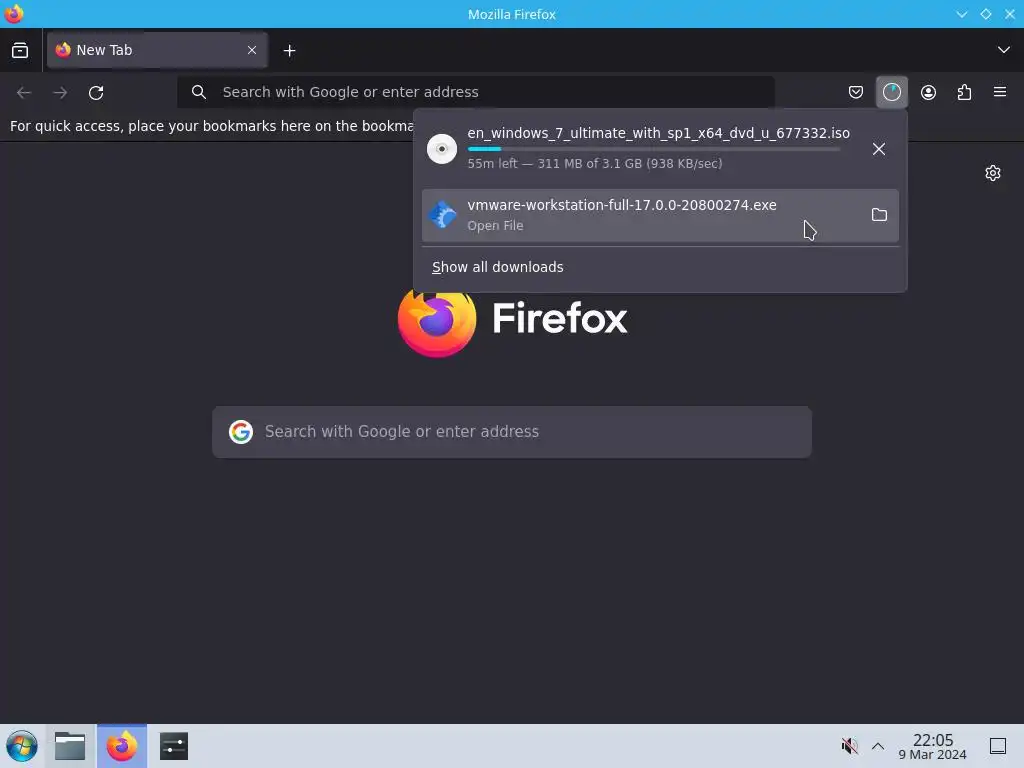This screenshot has width=1024, height=768.
Task: Open a new tab with plus button
Action: [x=289, y=50]
